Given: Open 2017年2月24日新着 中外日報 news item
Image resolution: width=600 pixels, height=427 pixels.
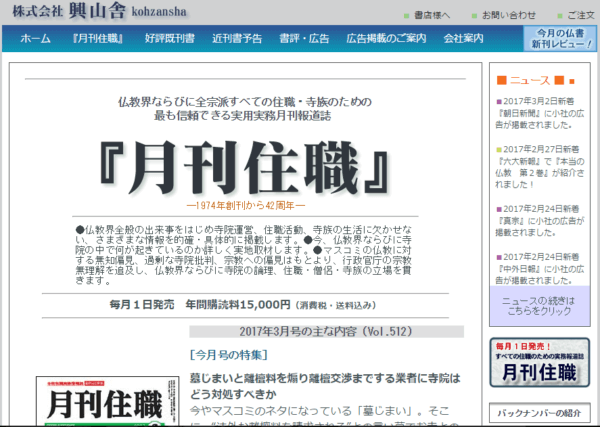Looking at the screenshot, I should tap(540, 269).
